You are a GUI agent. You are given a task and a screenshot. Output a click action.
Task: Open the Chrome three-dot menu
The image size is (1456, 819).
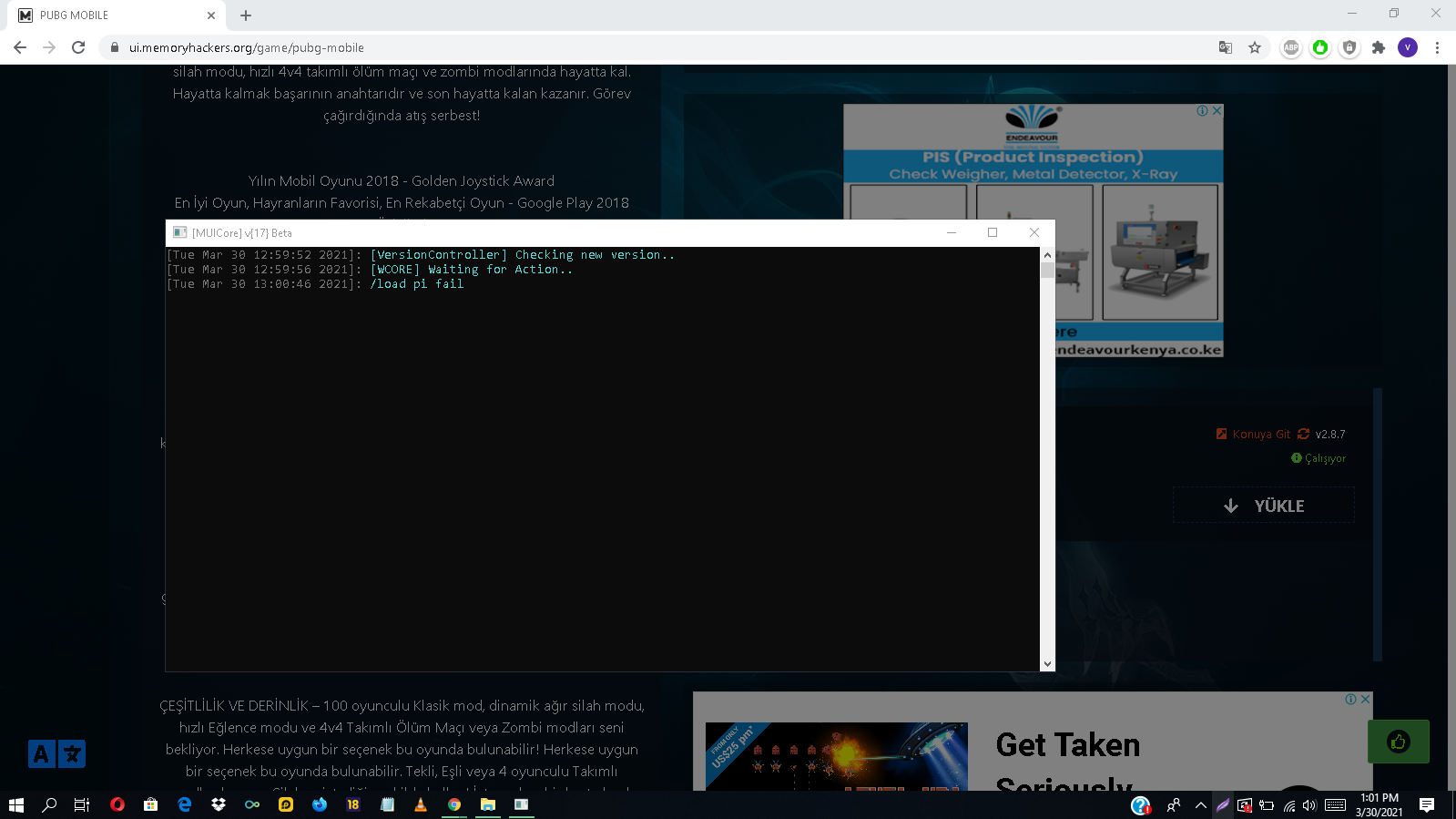1437,47
